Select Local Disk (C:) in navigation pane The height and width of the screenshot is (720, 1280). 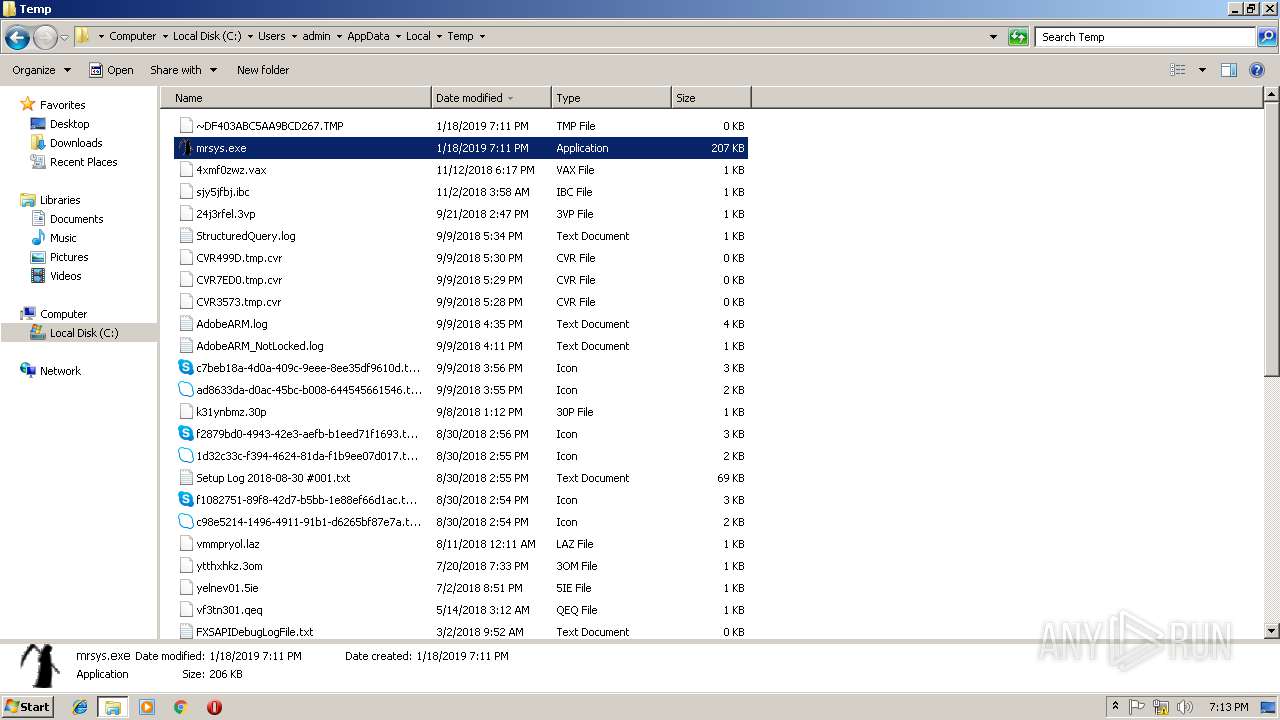click(x=84, y=333)
